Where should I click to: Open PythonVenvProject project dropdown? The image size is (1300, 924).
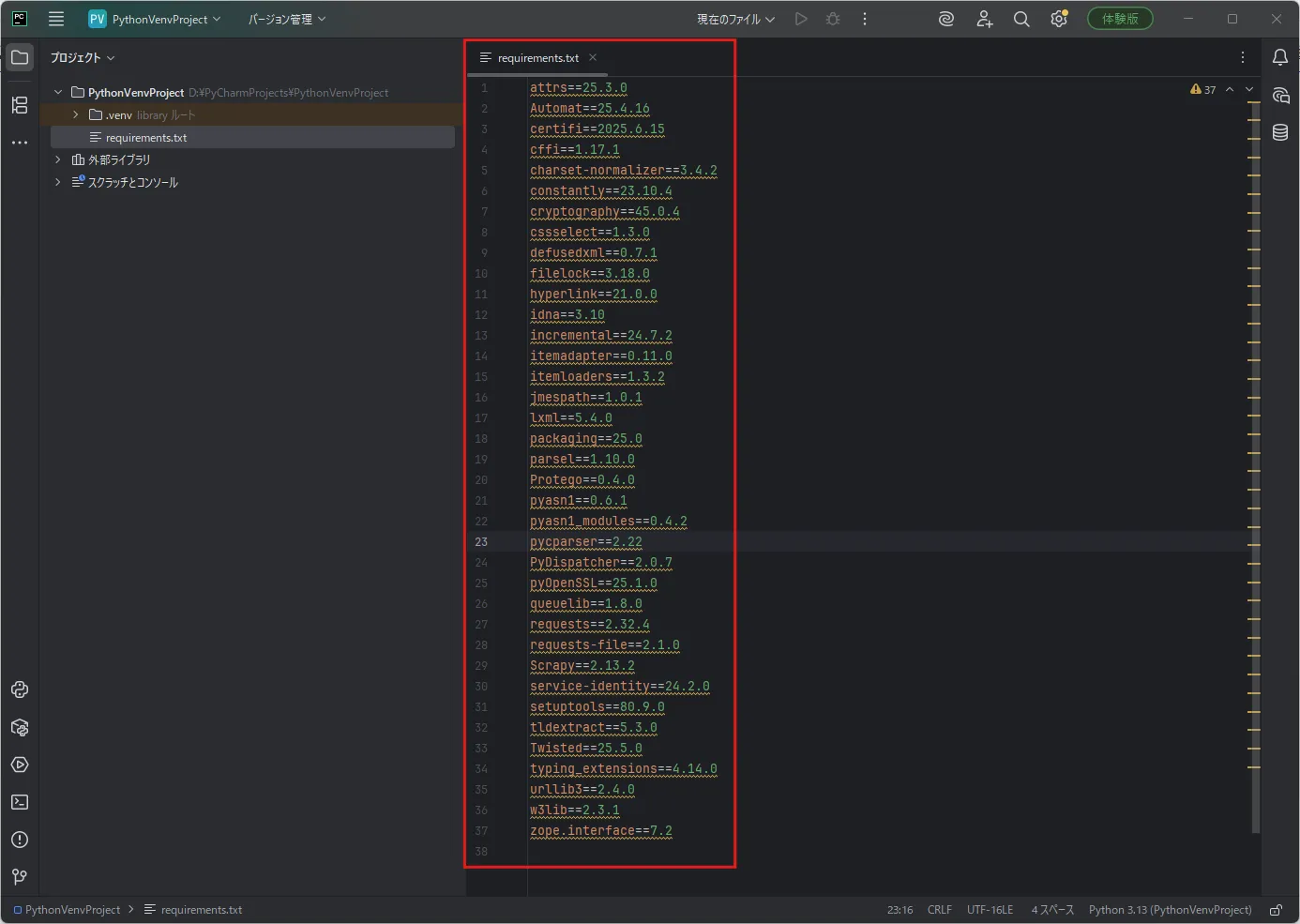click(x=156, y=19)
